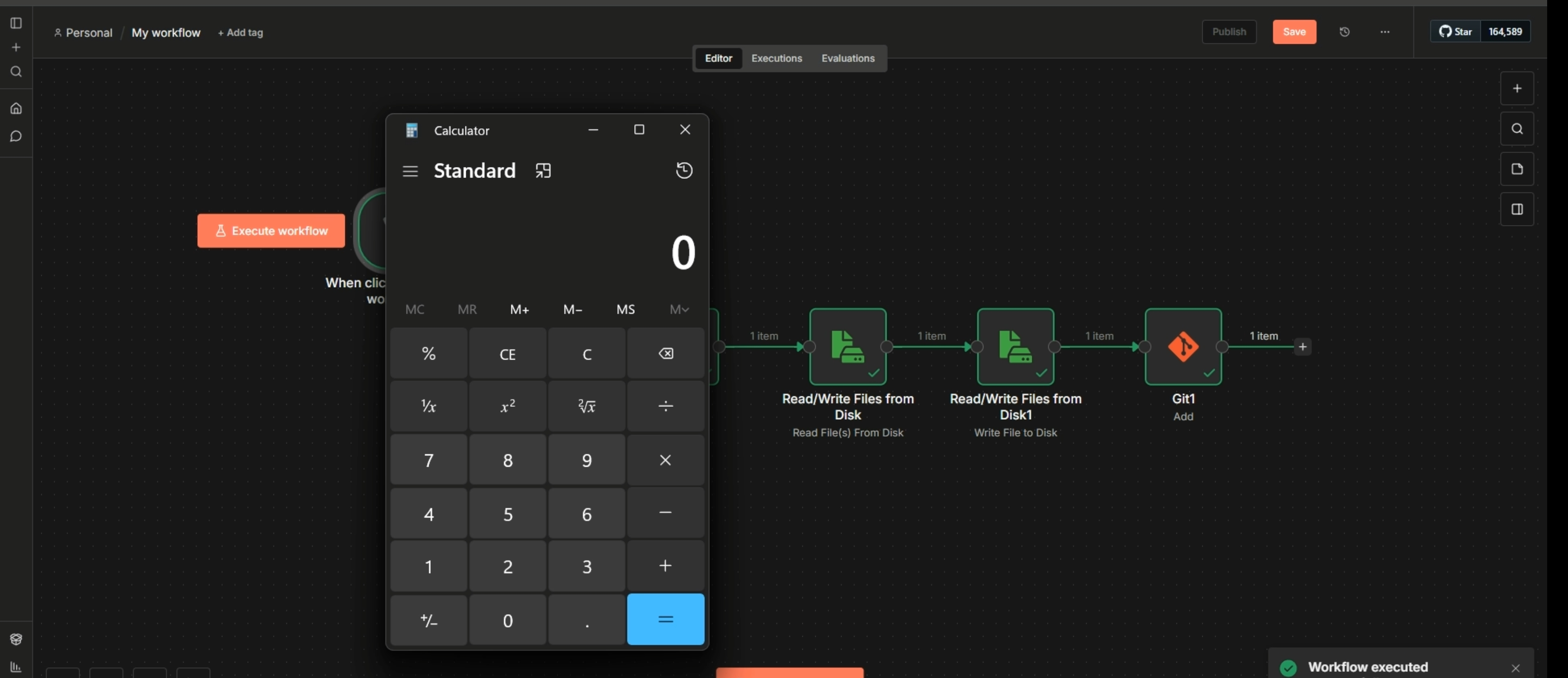Add a node after Git1 plus connector
Viewport: 1568px width, 678px height.
[1302, 347]
